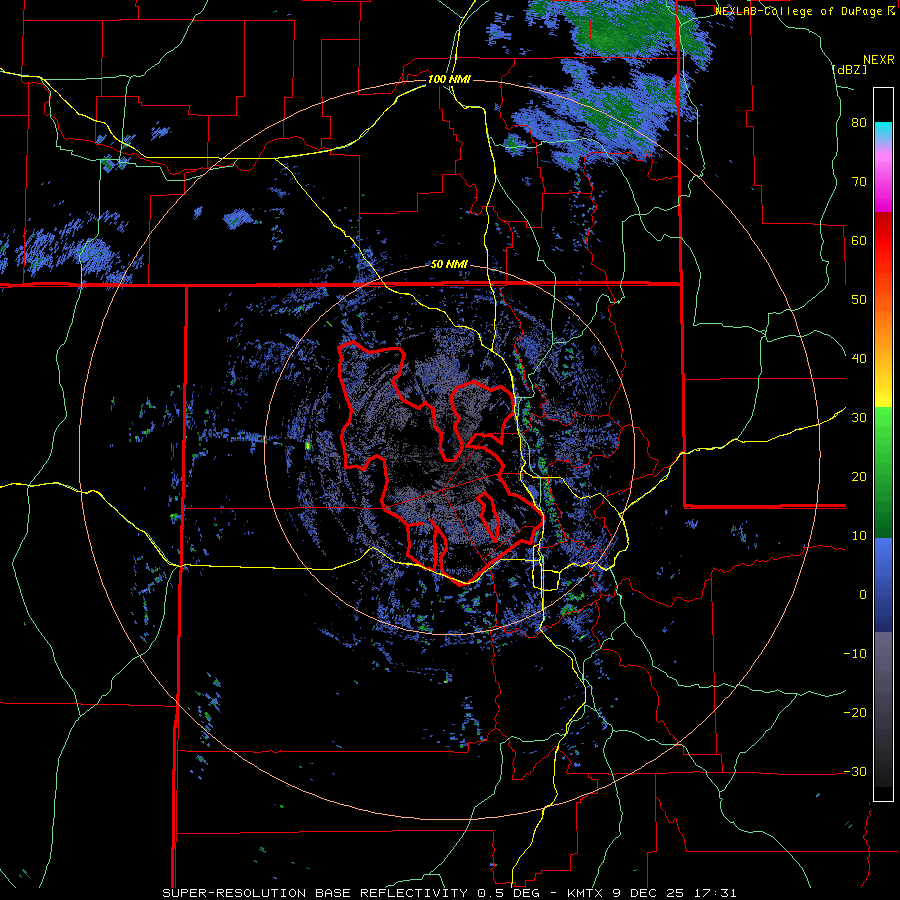Click the 30 dBZ scale value
This screenshot has height=900, width=900.
(x=859, y=418)
